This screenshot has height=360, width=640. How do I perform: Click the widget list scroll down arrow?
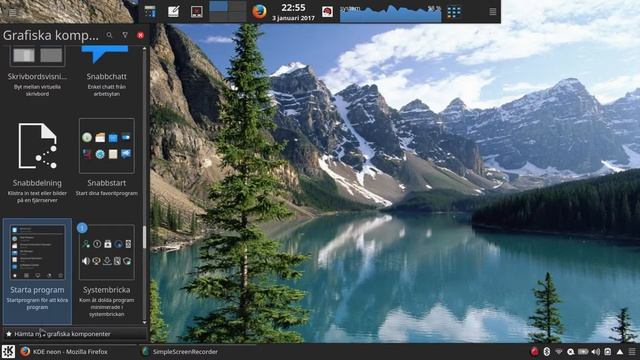point(144,322)
